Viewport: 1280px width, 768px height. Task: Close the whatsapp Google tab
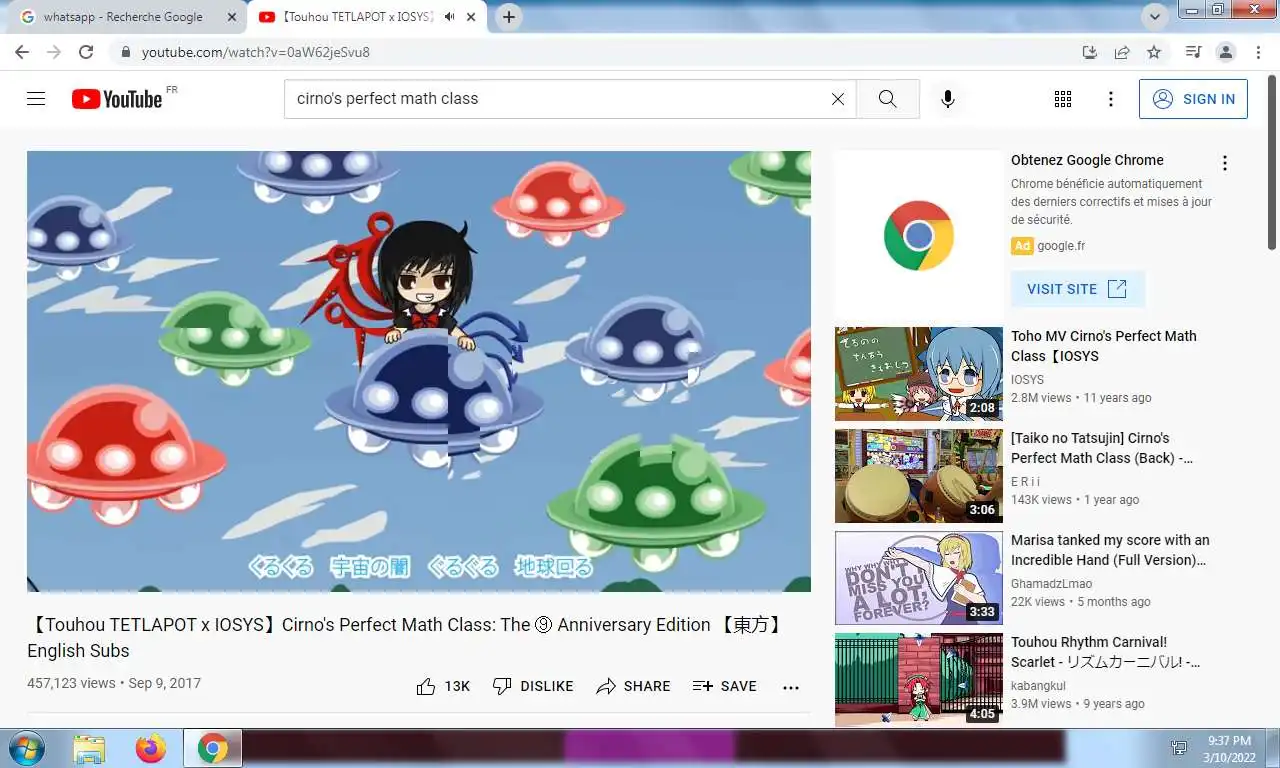click(x=232, y=17)
